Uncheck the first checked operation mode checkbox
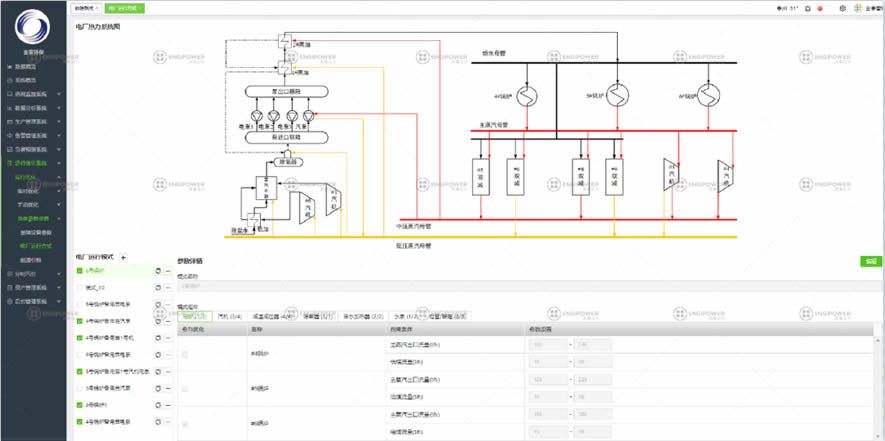Screen dimensions: 885x441 [x=80, y=270]
